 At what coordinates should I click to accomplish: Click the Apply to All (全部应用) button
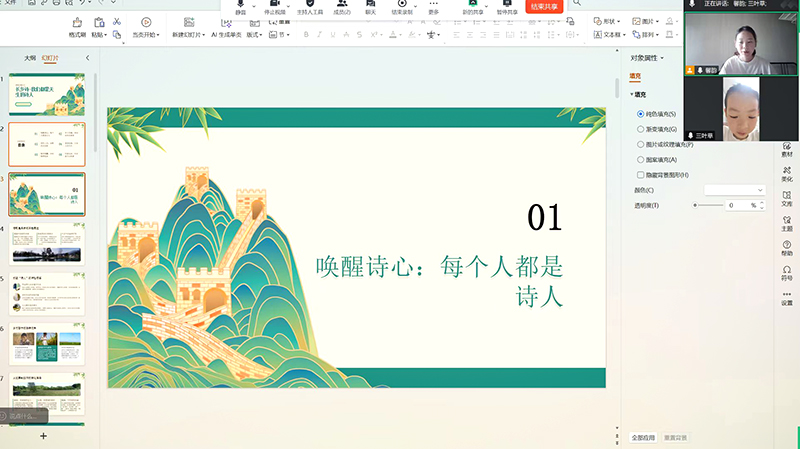coord(643,437)
